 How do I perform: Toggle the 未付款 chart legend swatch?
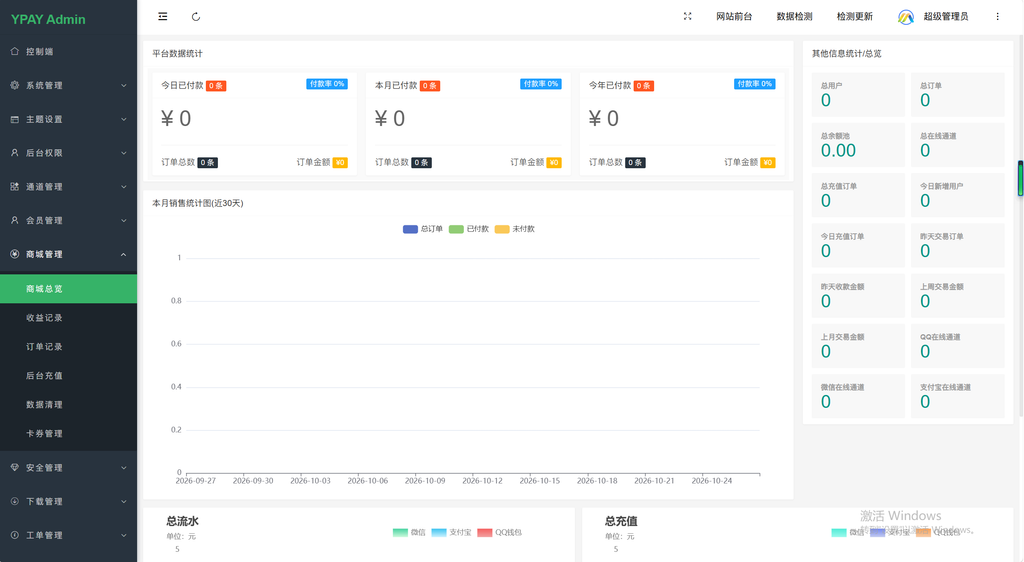(502, 229)
